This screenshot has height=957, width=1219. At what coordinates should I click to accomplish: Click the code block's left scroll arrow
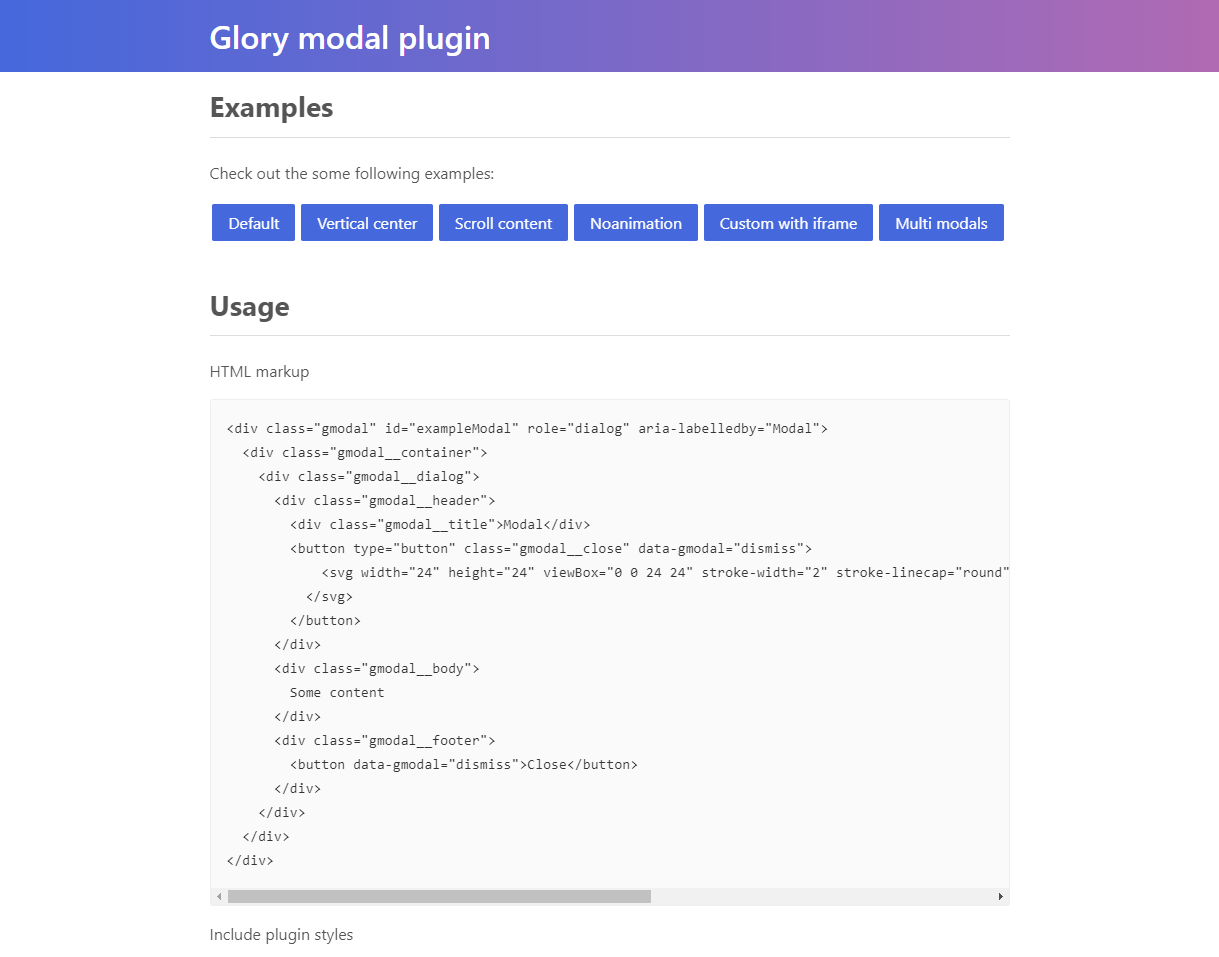pyautogui.click(x=219, y=897)
